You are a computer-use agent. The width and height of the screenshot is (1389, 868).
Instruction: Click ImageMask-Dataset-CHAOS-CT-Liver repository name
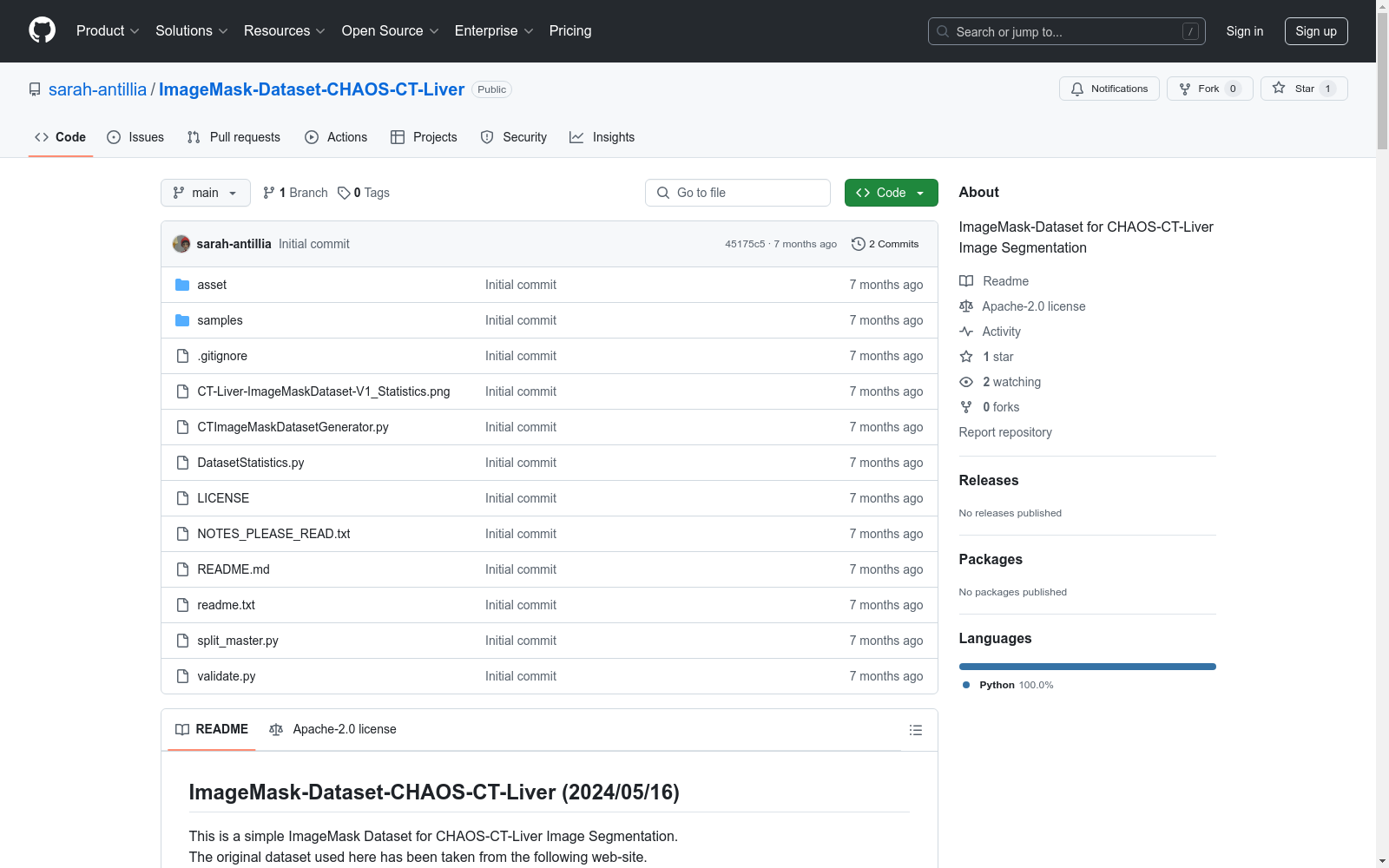[312, 89]
